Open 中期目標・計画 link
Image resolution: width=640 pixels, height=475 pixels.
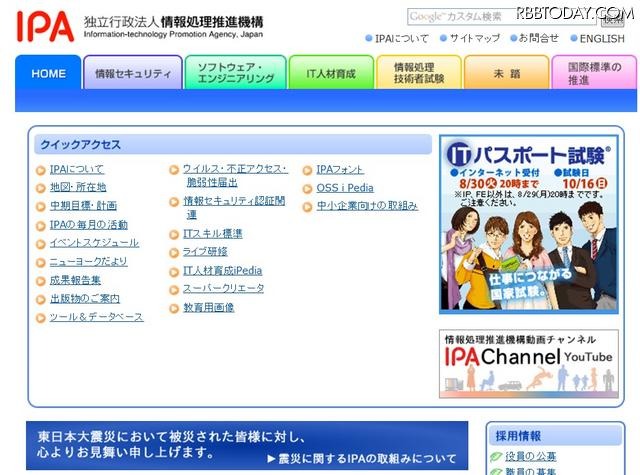pos(83,206)
